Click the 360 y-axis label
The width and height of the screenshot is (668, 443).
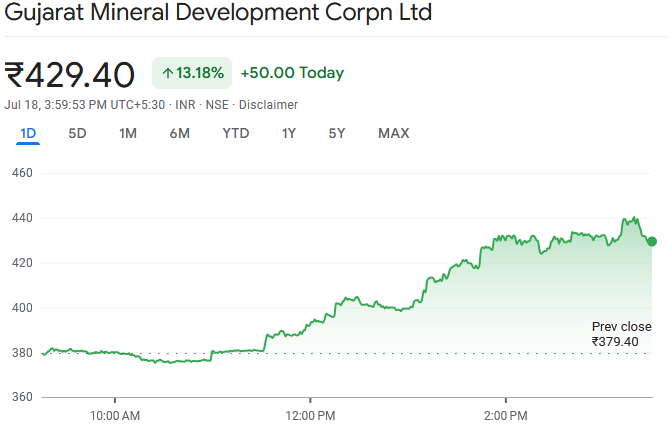22,397
